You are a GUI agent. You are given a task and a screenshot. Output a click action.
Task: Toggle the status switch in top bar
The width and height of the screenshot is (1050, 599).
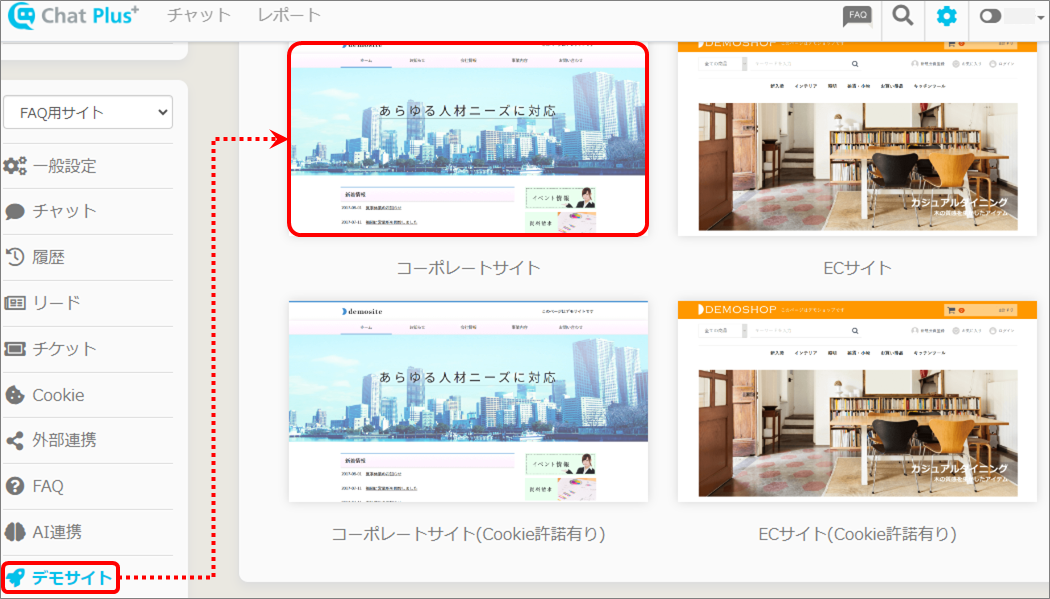(991, 16)
